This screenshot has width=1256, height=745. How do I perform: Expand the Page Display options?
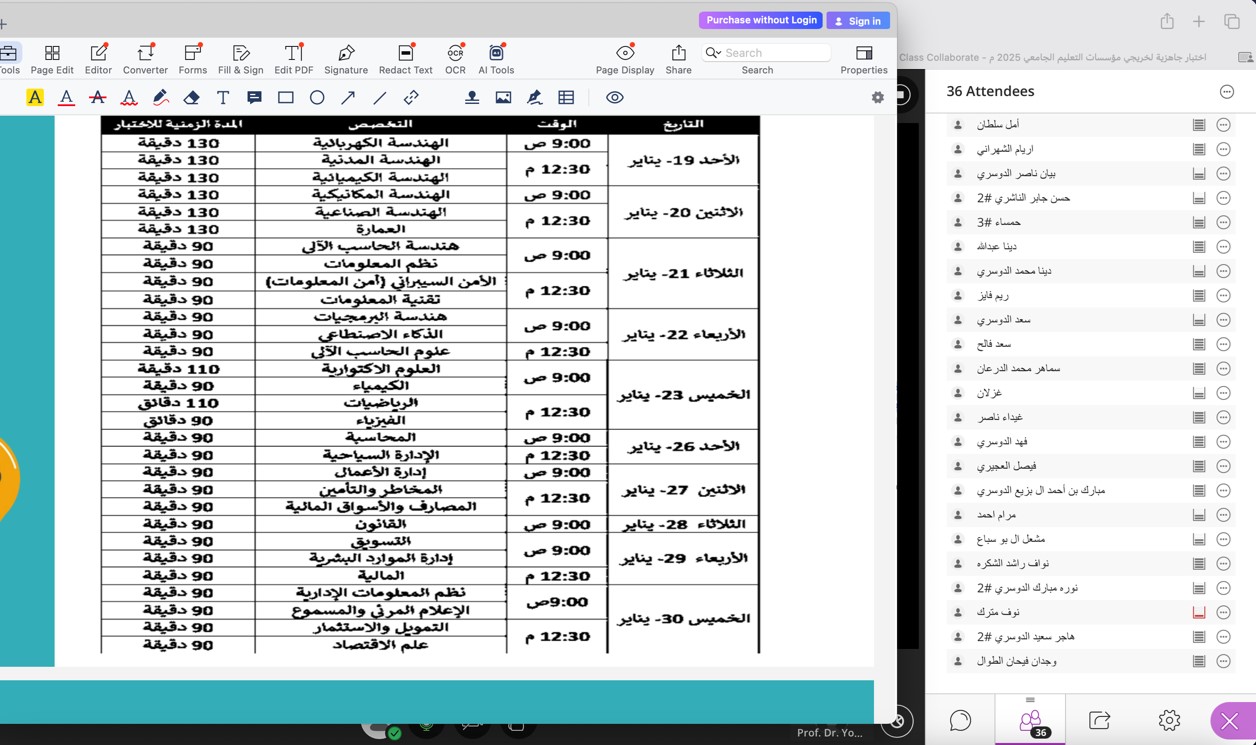coord(625,59)
